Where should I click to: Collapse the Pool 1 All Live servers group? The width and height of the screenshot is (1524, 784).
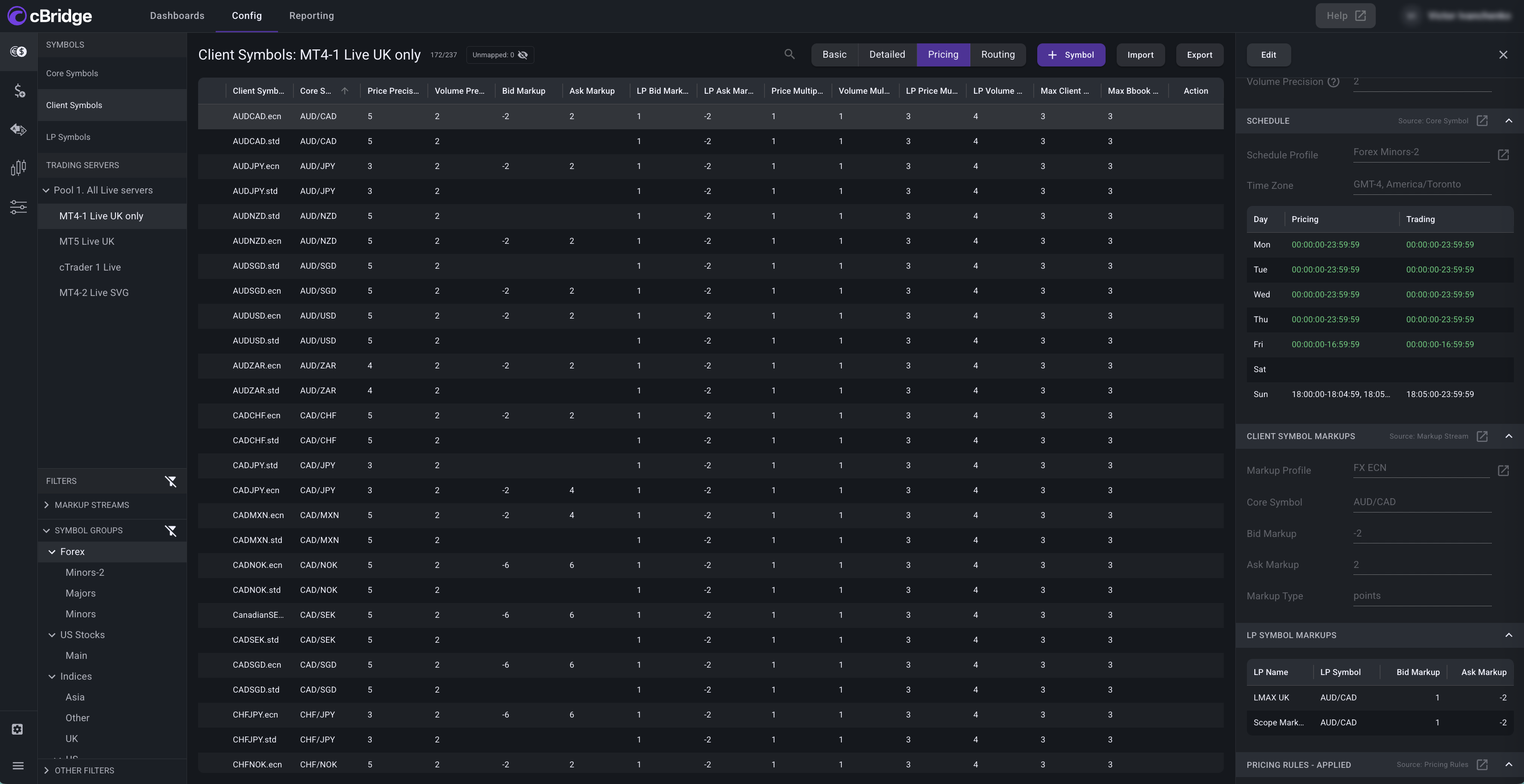click(x=46, y=191)
